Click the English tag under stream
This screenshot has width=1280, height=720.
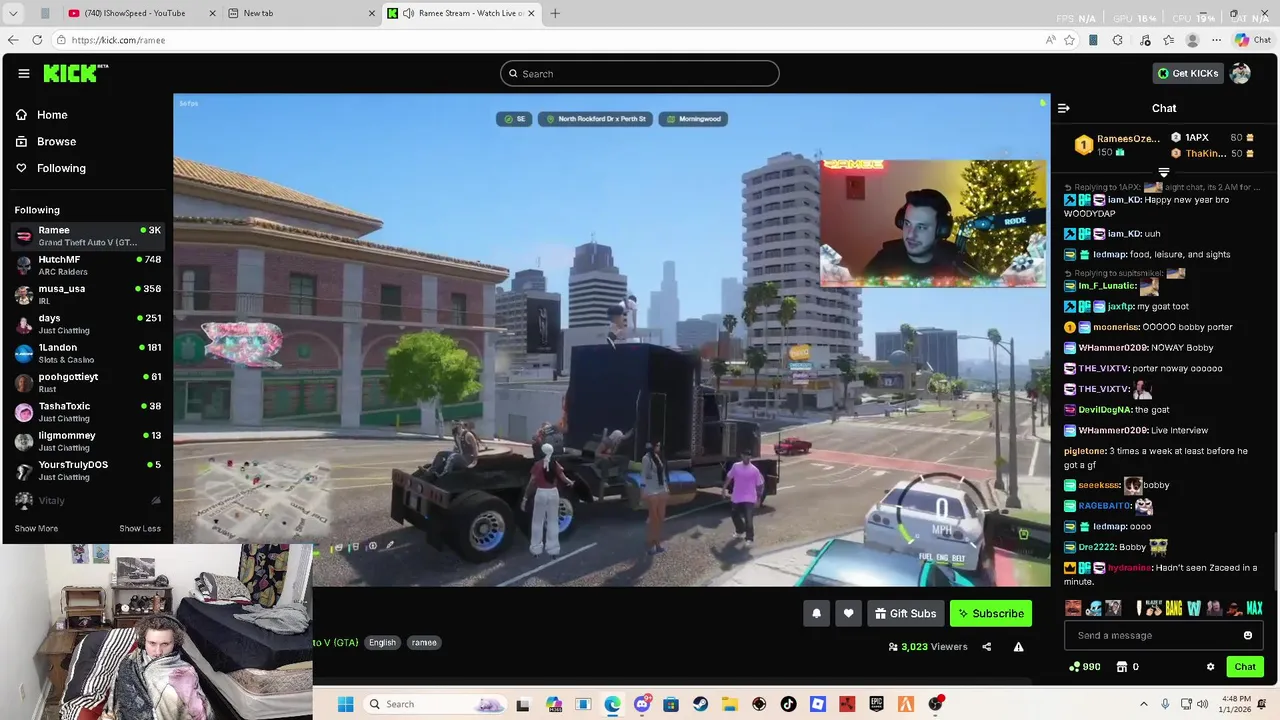(x=382, y=642)
